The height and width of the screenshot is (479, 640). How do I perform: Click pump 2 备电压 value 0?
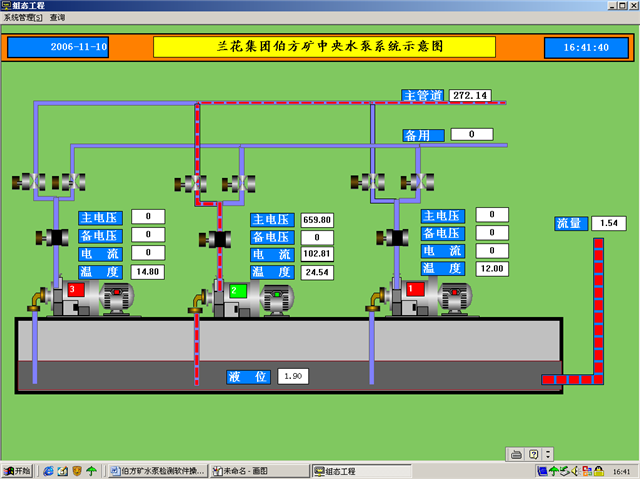coord(317,237)
